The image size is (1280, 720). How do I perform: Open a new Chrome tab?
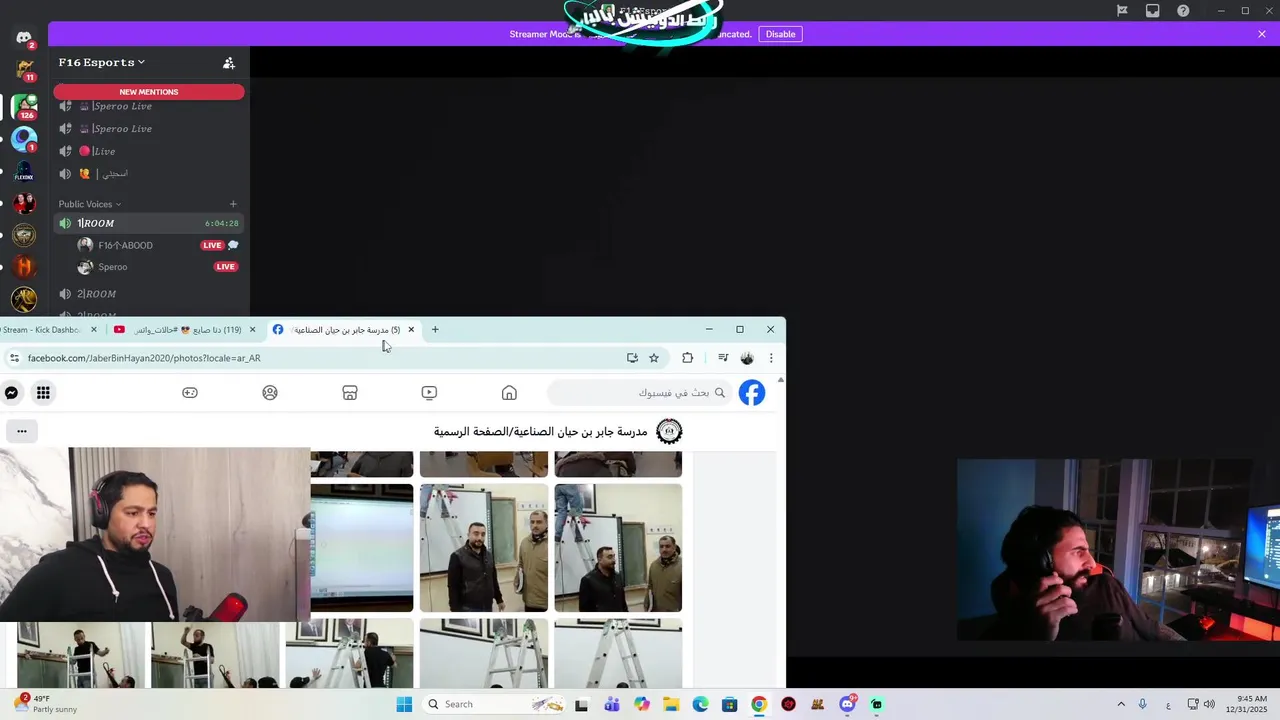(435, 330)
